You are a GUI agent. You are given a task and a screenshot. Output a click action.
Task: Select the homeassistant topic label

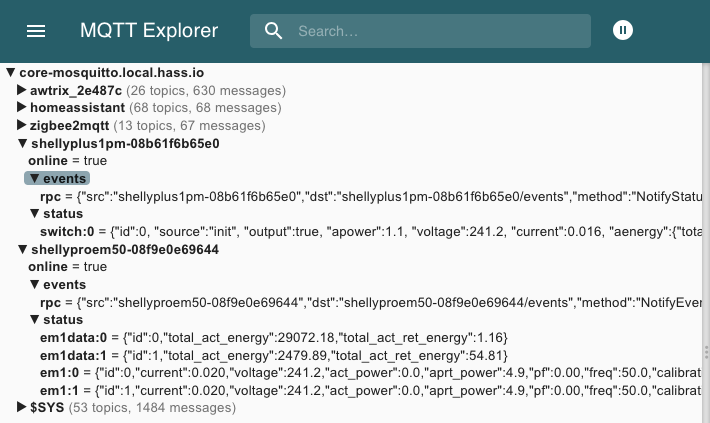point(77,108)
